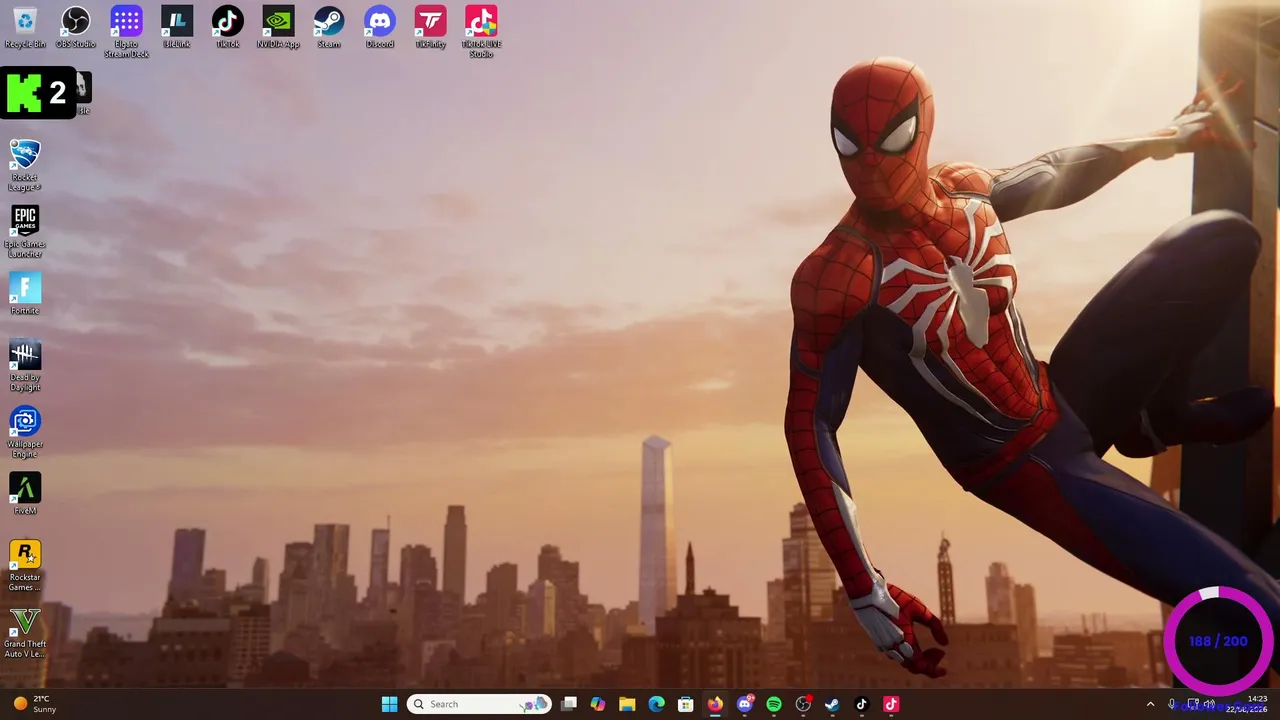1280x720 pixels.
Task: Open the Windows Start menu
Action: pyautogui.click(x=389, y=704)
